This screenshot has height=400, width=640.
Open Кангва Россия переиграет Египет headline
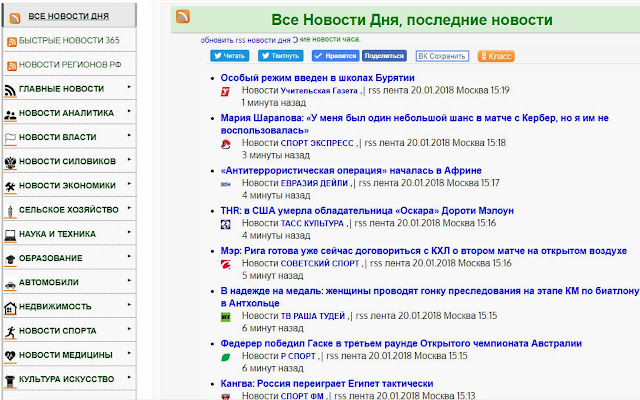[327, 383]
